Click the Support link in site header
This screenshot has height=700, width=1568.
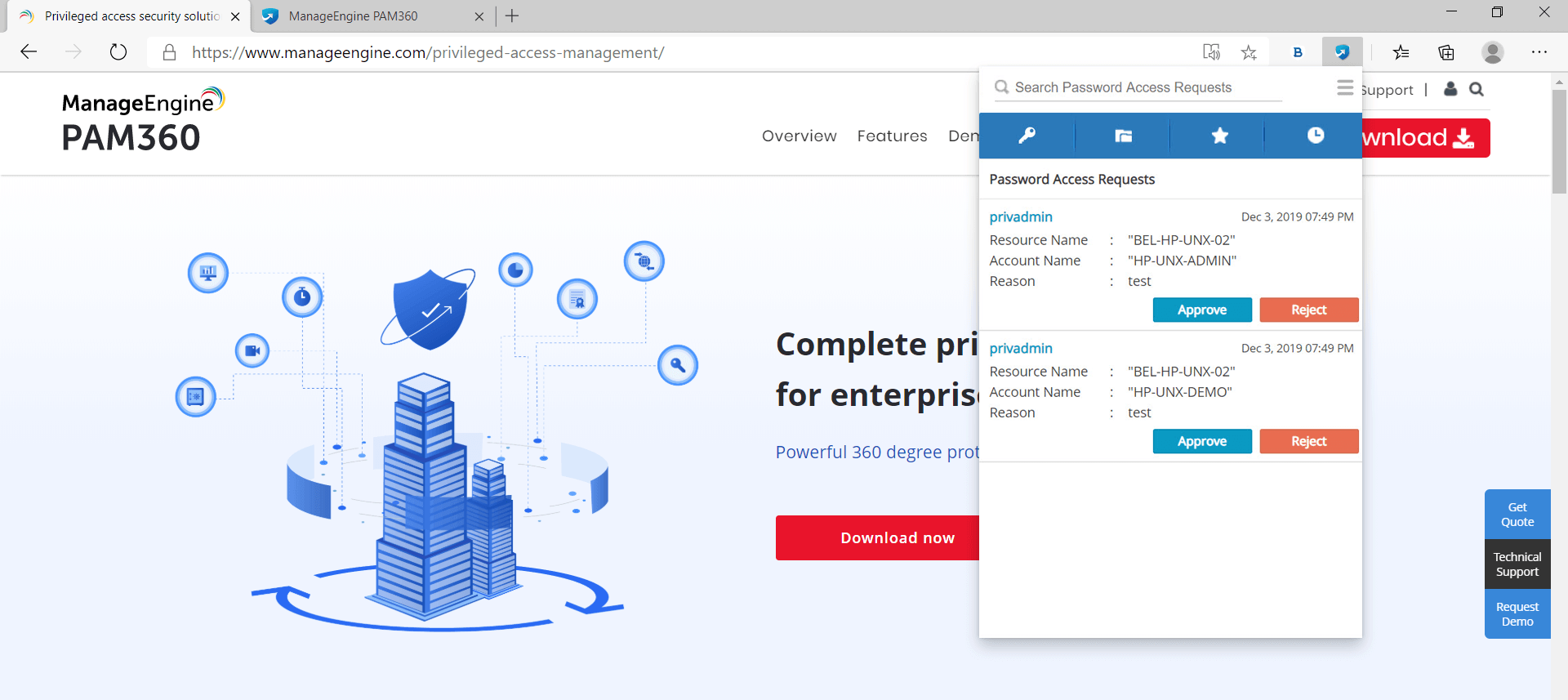(x=1388, y=90)
